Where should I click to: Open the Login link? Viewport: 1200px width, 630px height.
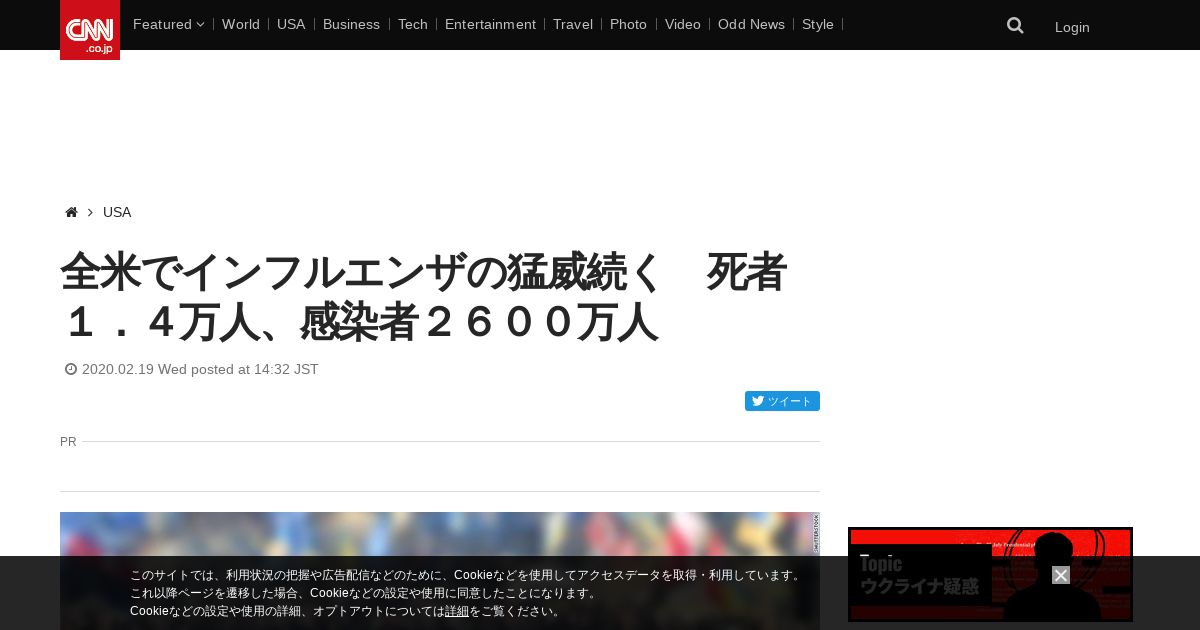tap(1072, 27)
